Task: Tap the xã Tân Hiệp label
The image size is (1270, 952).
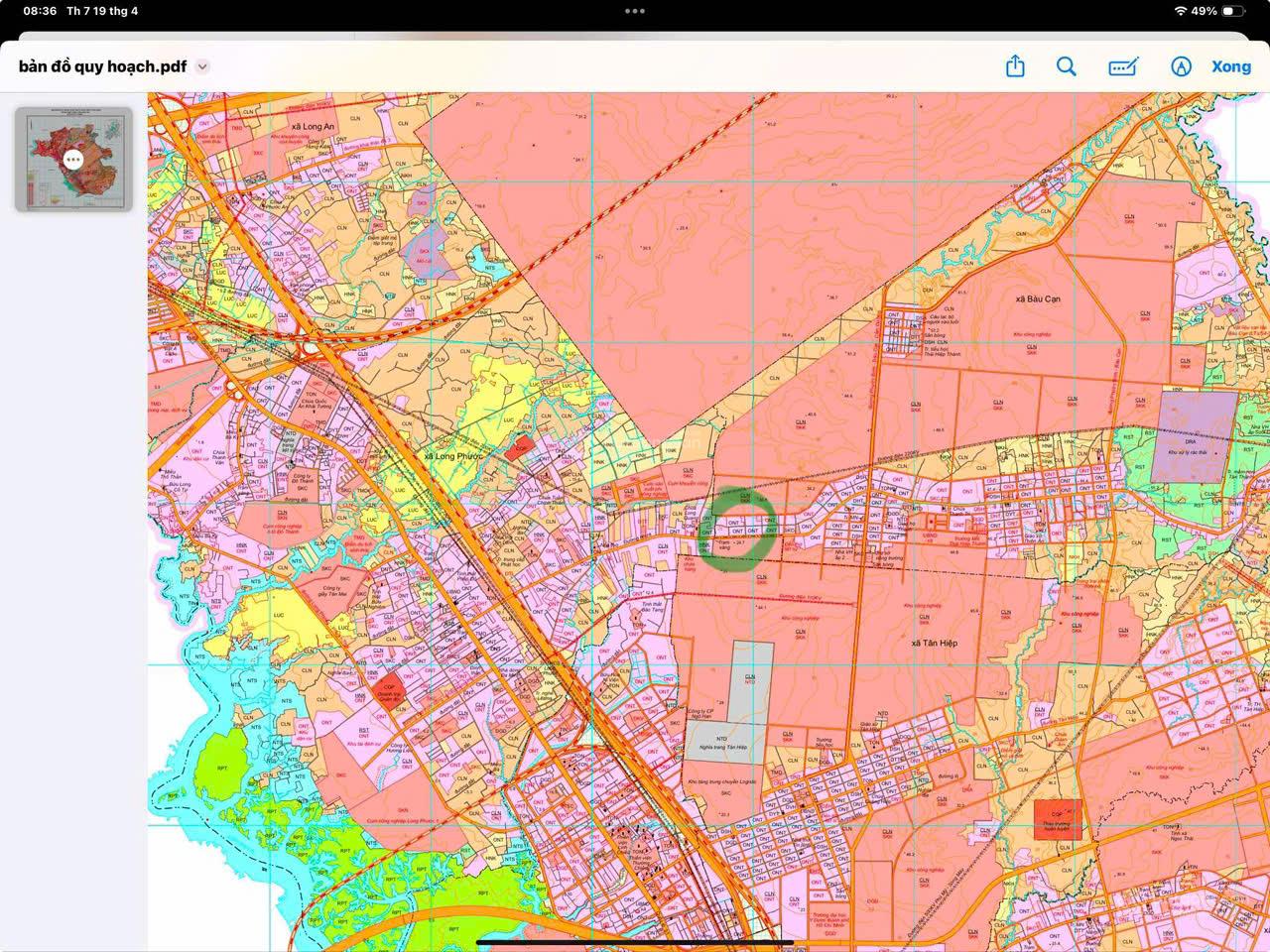Action: point(934,643)
